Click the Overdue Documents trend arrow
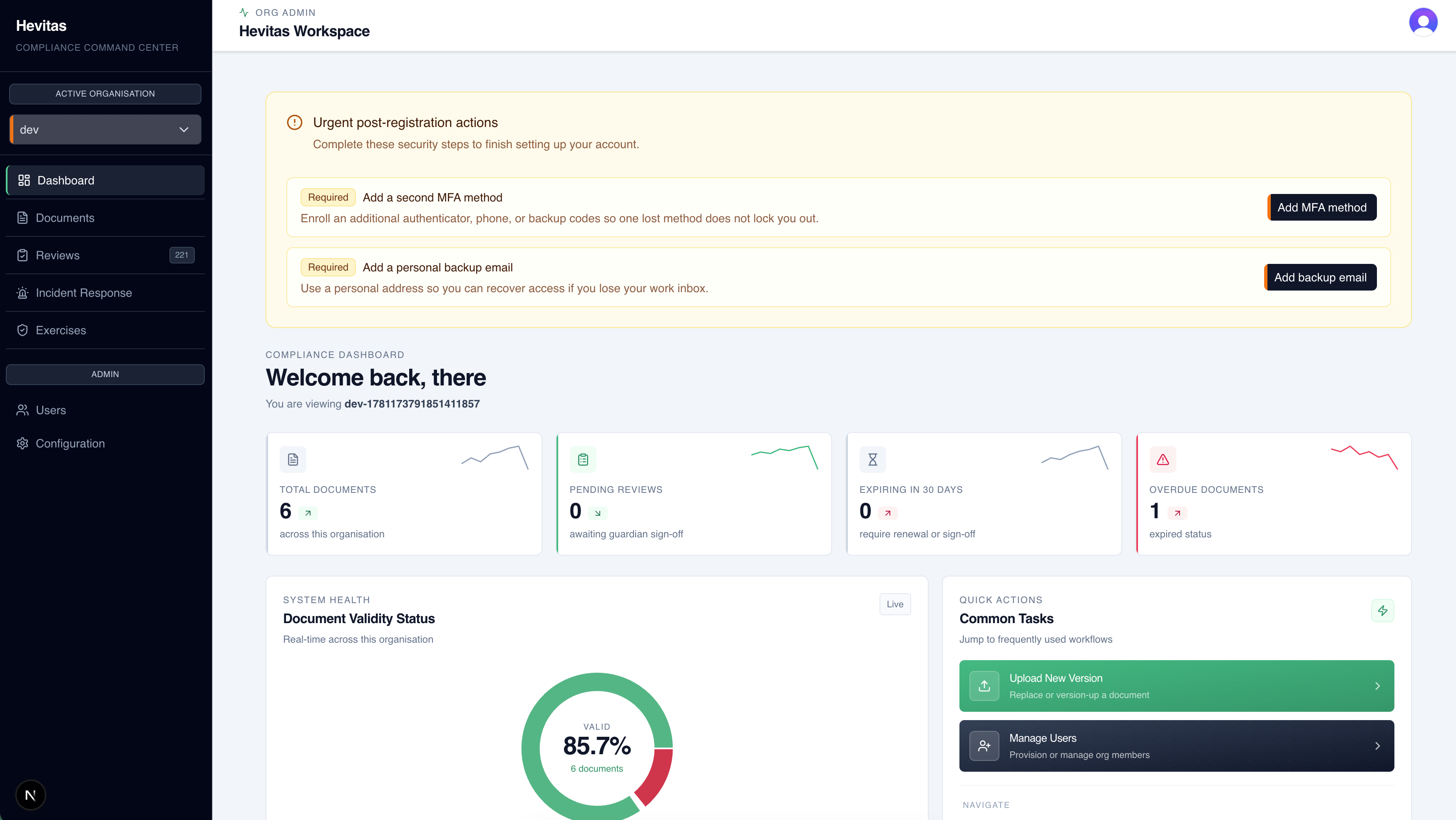1456x820 pixels. tap(1178, 513)
